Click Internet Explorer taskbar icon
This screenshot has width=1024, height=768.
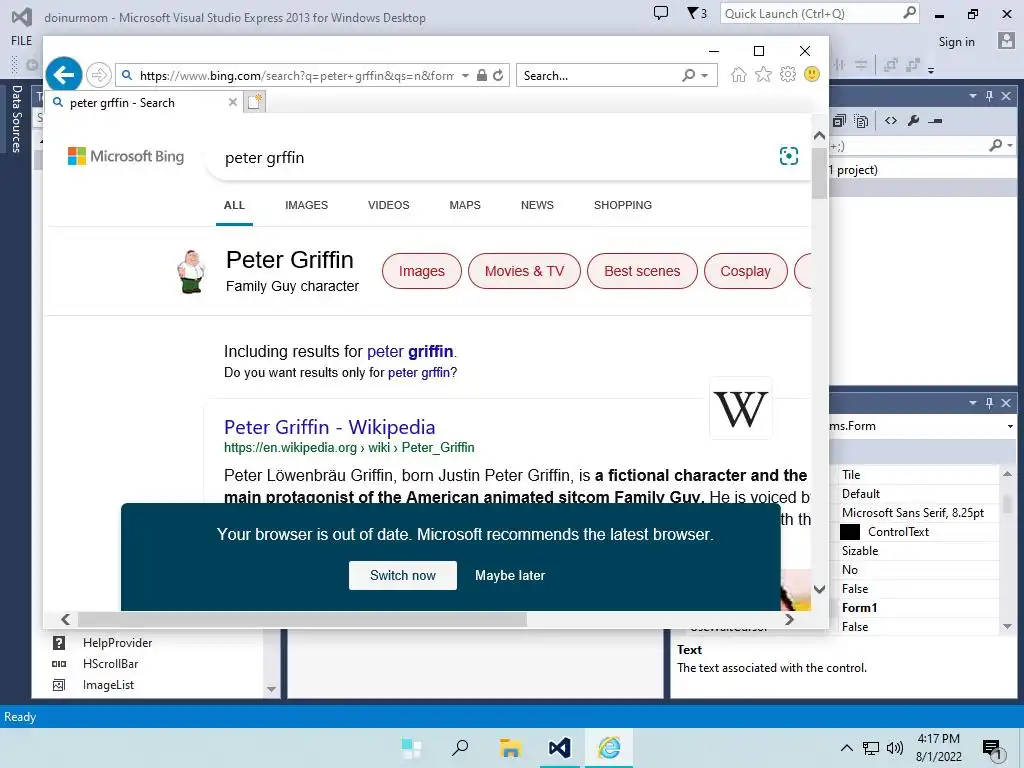coord(609,748)
